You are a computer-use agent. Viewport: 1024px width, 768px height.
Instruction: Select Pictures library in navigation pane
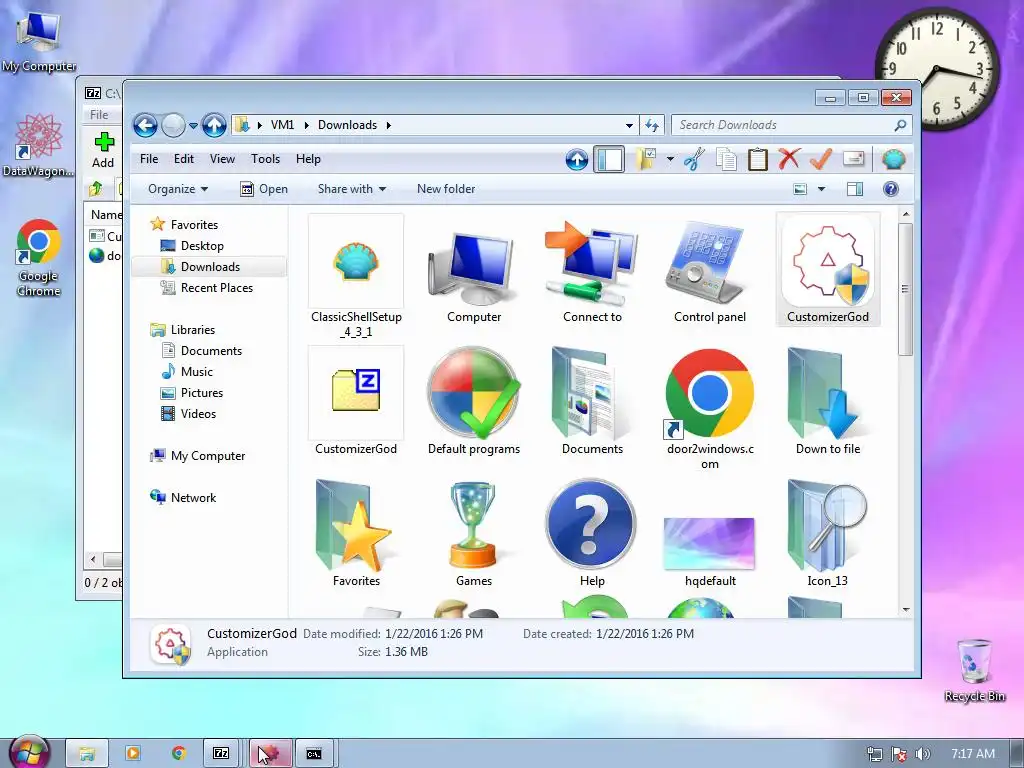pyautogui.click(x=202, y=392)
